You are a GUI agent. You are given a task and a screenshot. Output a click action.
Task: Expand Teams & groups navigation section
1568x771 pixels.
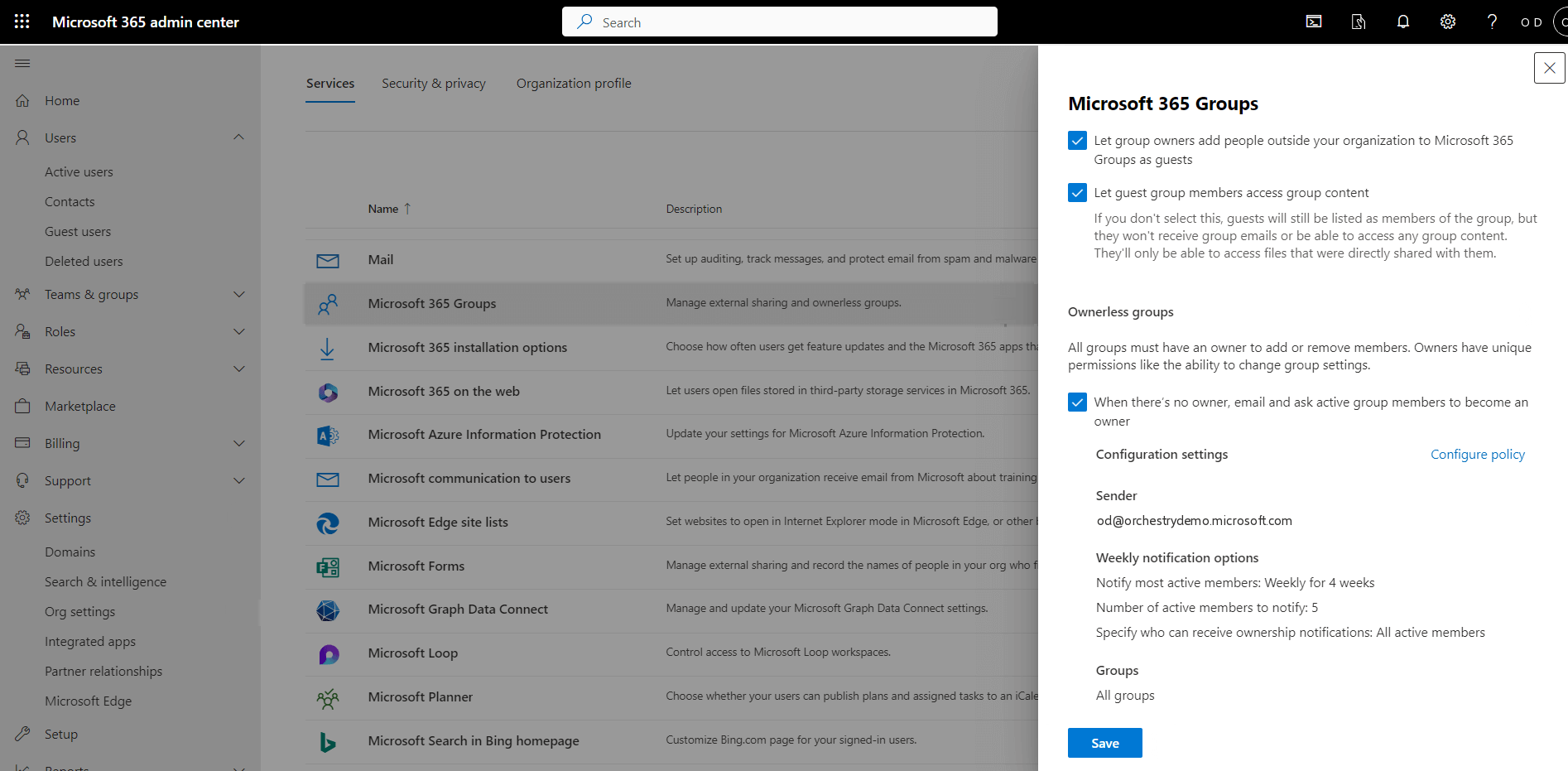(x=238, y=295)
